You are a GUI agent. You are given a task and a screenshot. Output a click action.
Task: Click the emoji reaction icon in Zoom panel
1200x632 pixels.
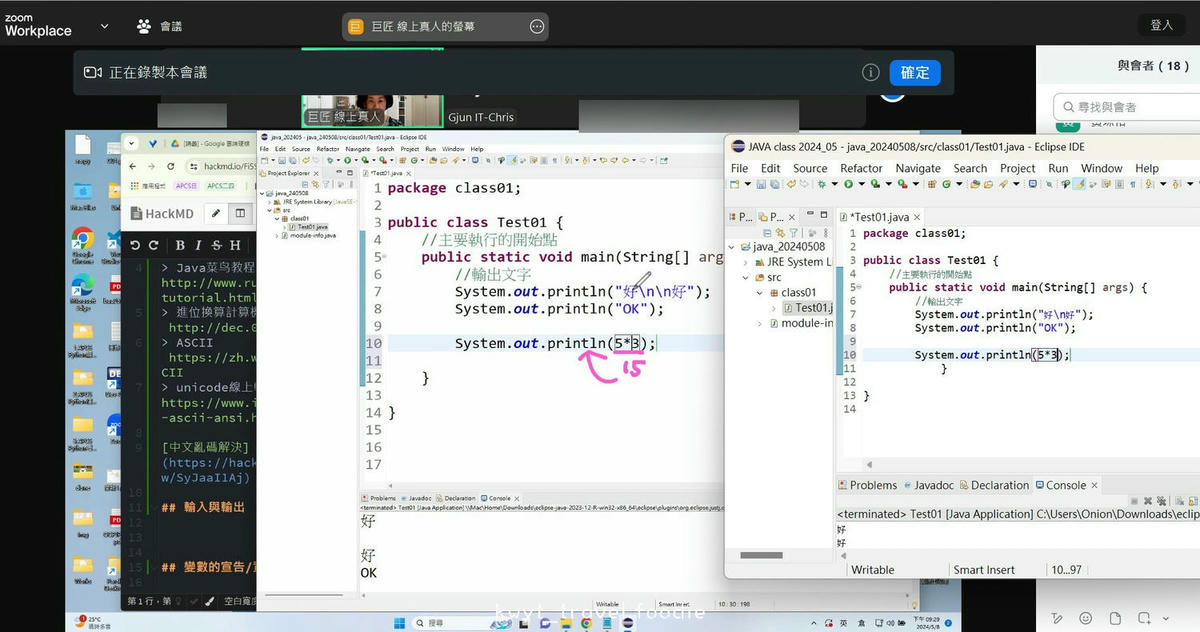(x=1085, y=618)
